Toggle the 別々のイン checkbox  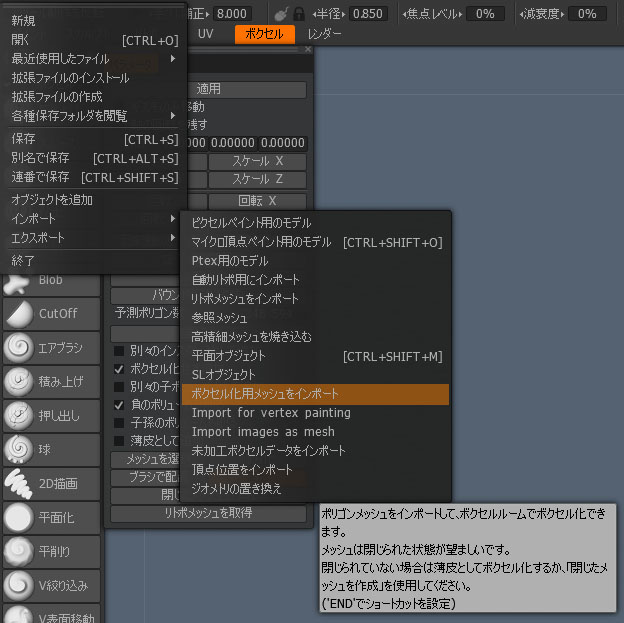119,351
